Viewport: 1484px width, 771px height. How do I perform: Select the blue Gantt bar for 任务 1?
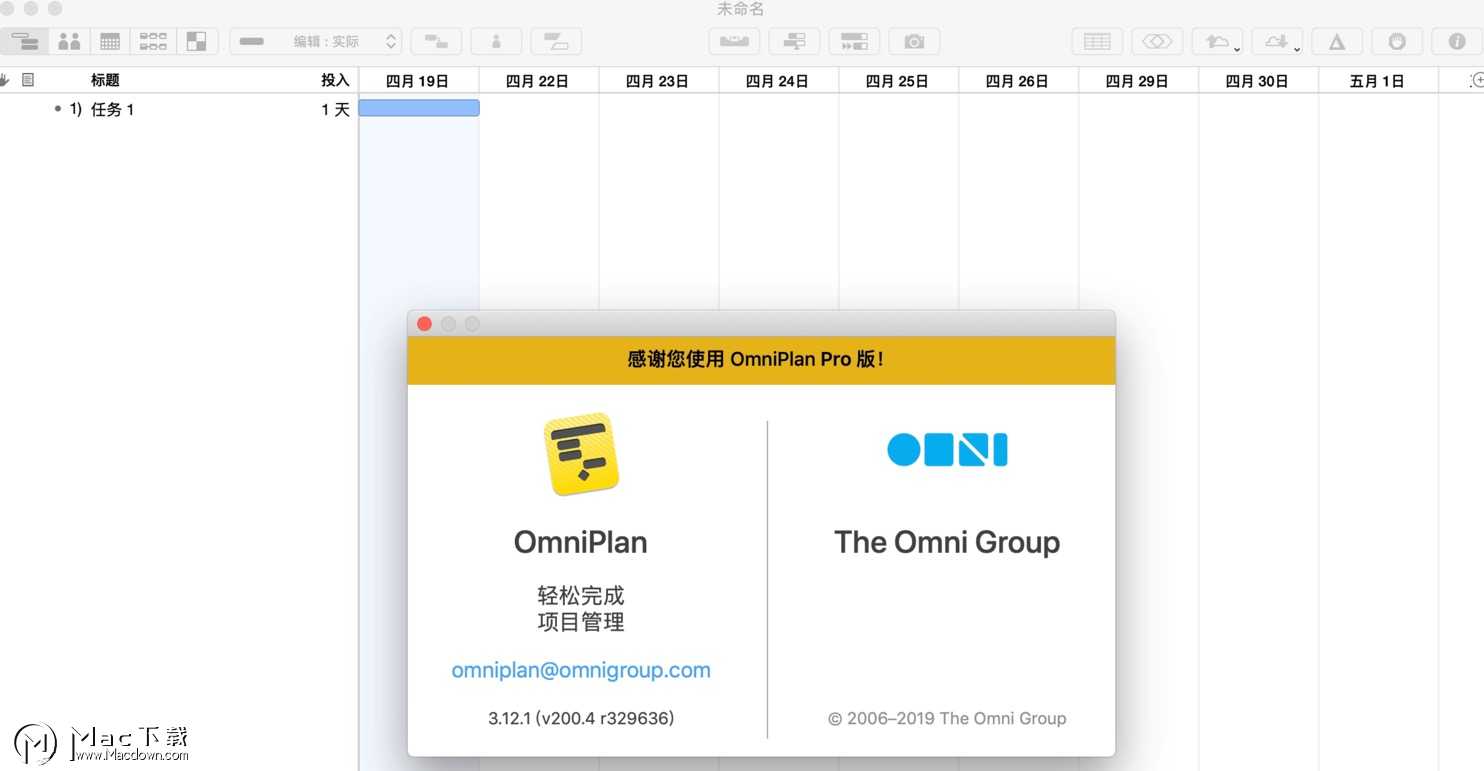coord(419,108)
